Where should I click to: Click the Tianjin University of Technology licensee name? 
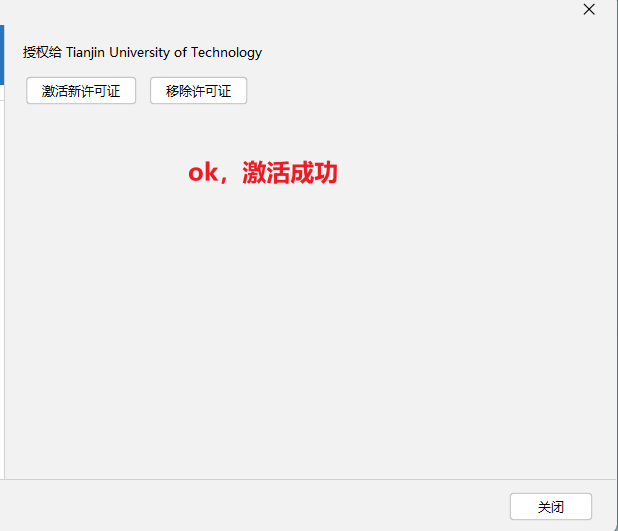pos(164,52)
